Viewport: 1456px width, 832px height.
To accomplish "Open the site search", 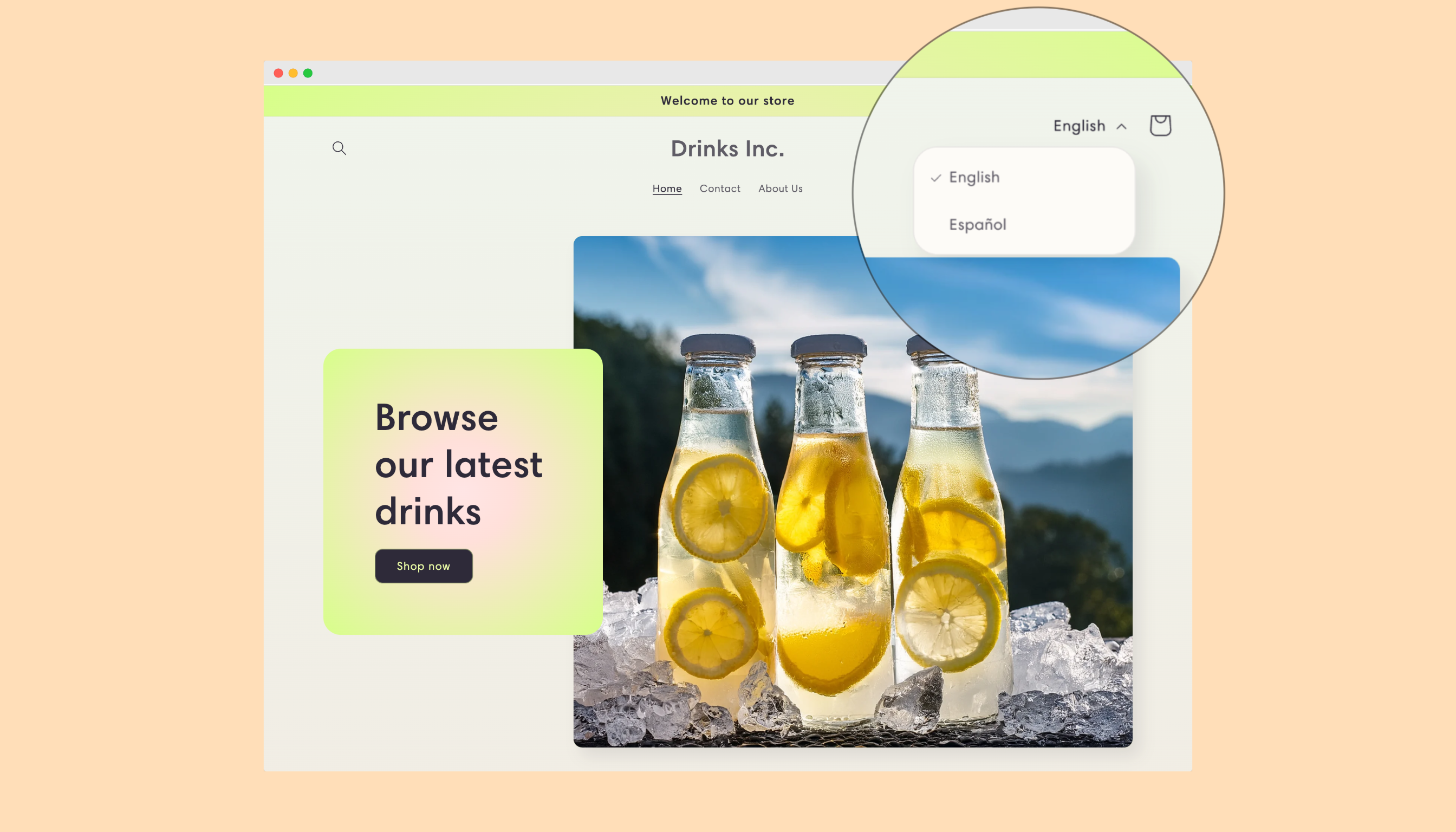I will point(340,148).
